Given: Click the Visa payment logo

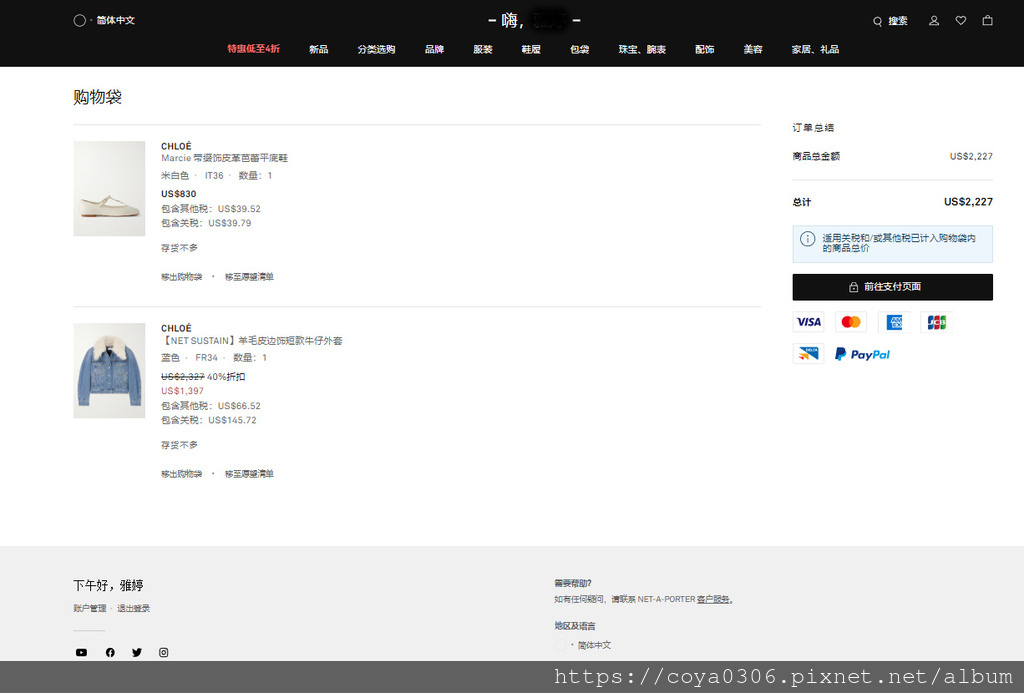Looking at the screenshot, I should [808, 322].
